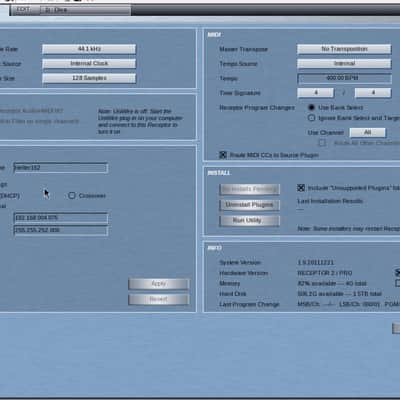Open the No Transposition master transpose dropdown
This screenshot has height=400, width=400.
(x=344, y=49)
